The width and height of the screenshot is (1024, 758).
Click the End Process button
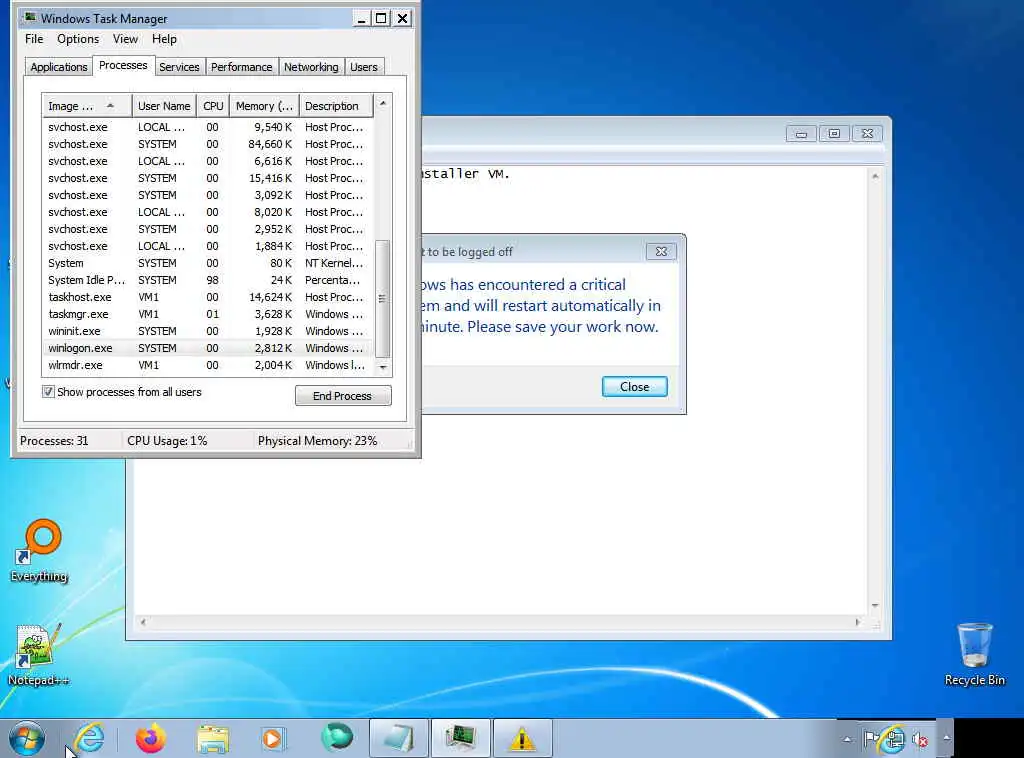(x=343, y=396)
